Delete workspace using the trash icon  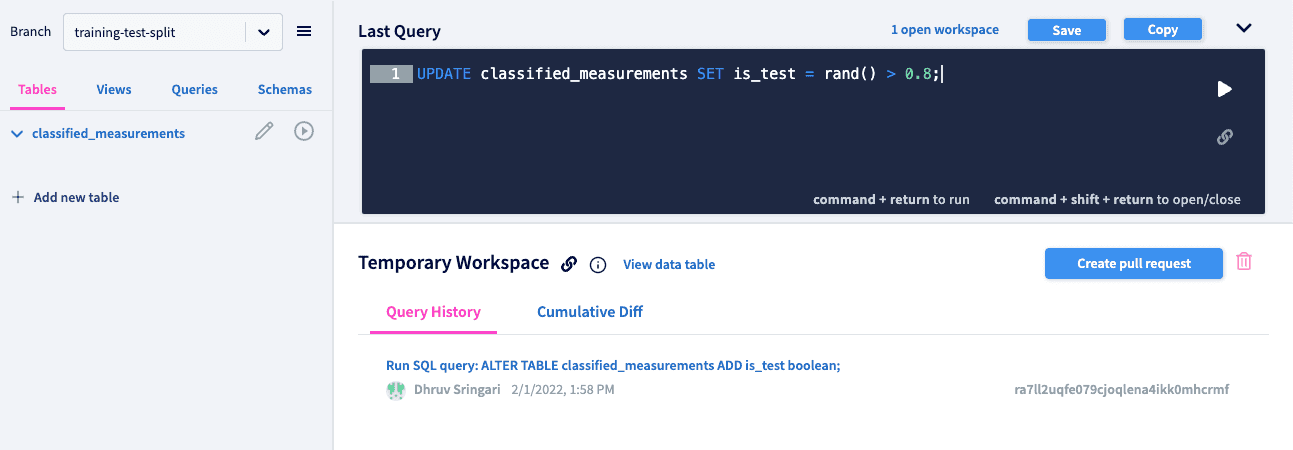click(x=1244, y=262)
